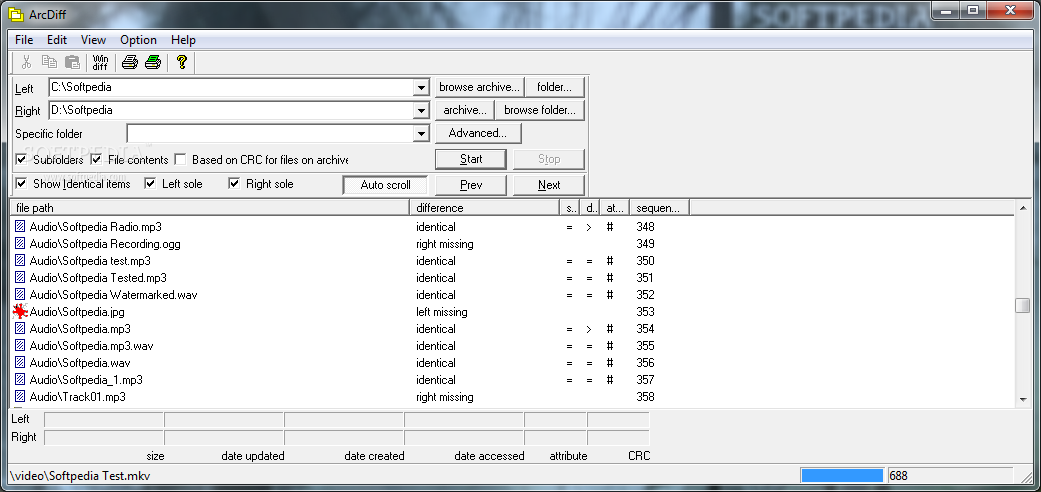Screen dimensions: 1041x492
Task: Toggle the Auto scroll button
Action: click(x=385, y=185)
